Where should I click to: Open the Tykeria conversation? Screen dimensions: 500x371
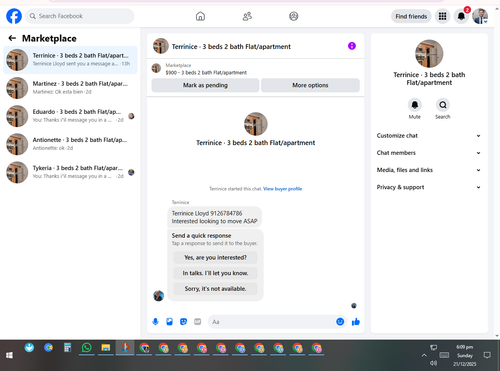click(x=70, y=172)
